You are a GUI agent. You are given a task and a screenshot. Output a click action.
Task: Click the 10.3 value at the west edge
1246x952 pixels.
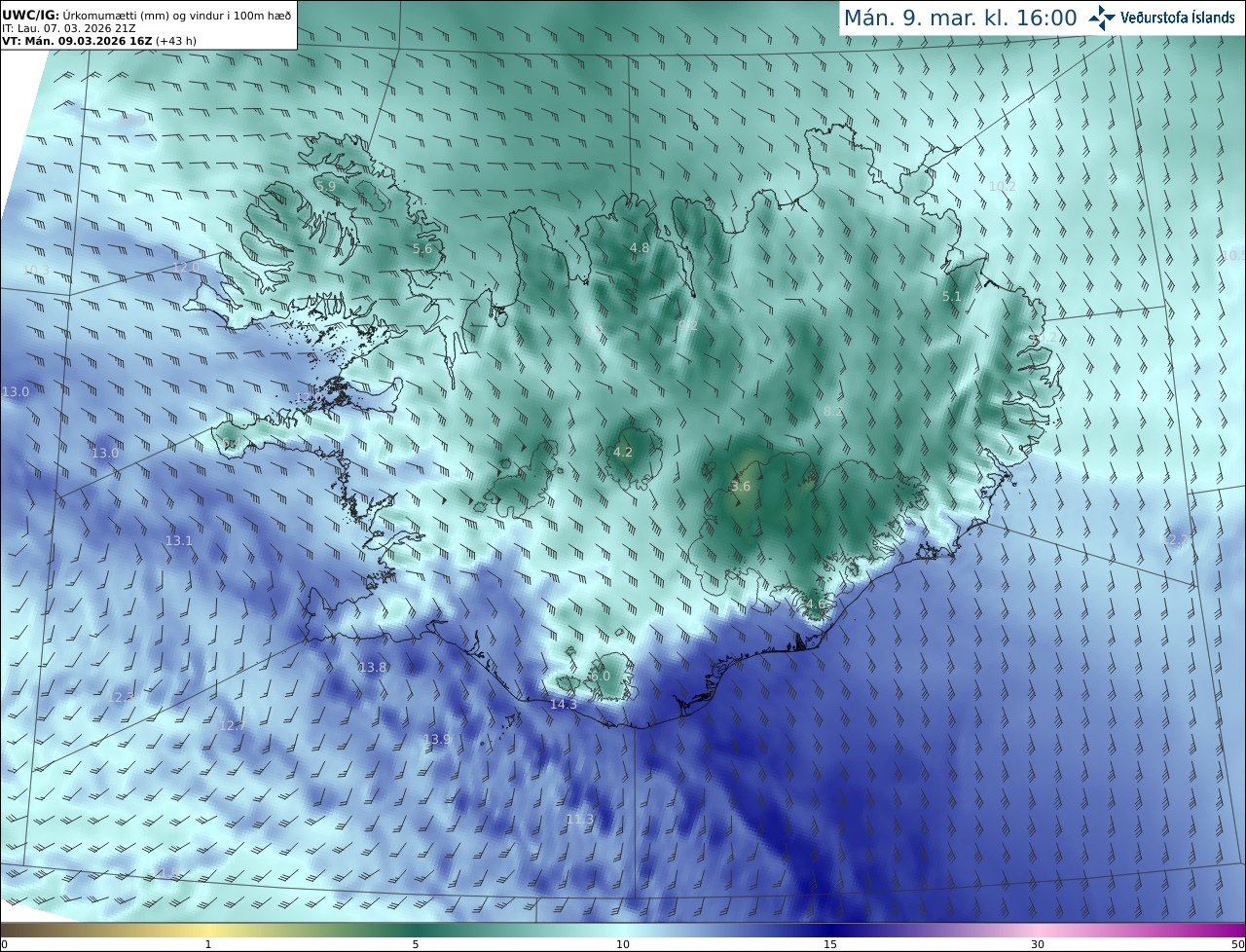point(35,270)
